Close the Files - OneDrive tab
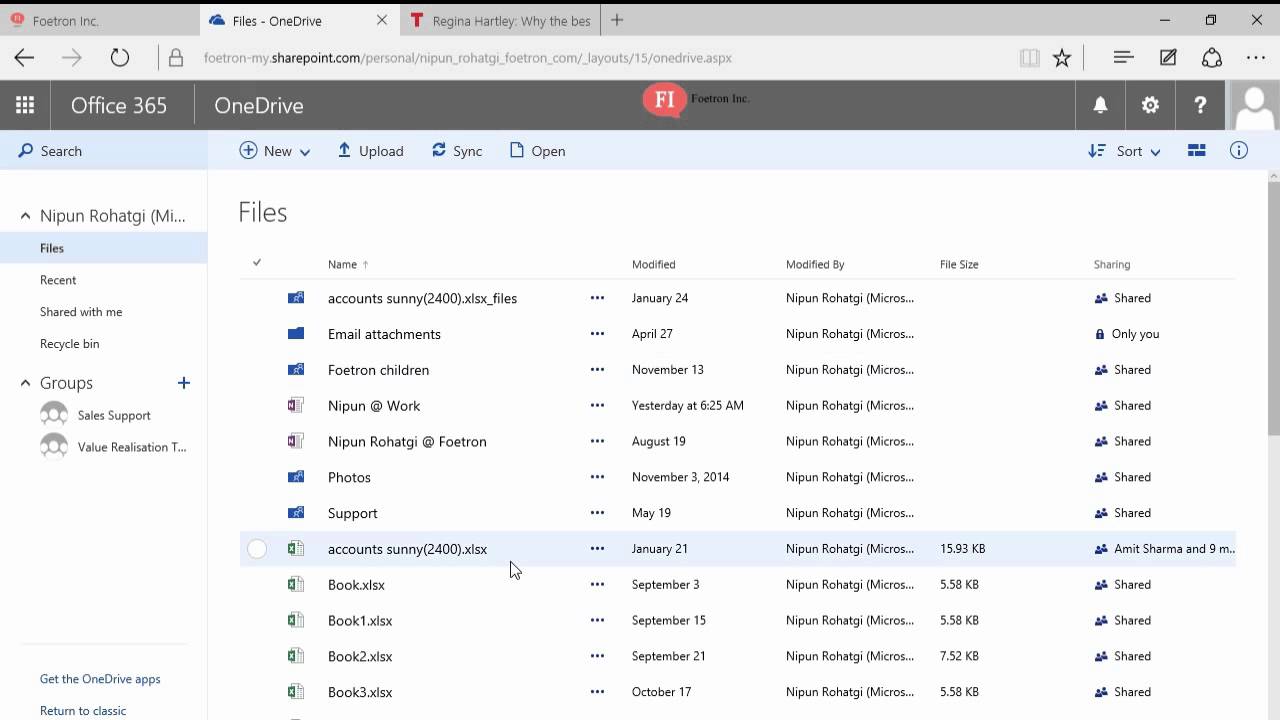Screen dimensions: 1280x720 click(382, 20)
